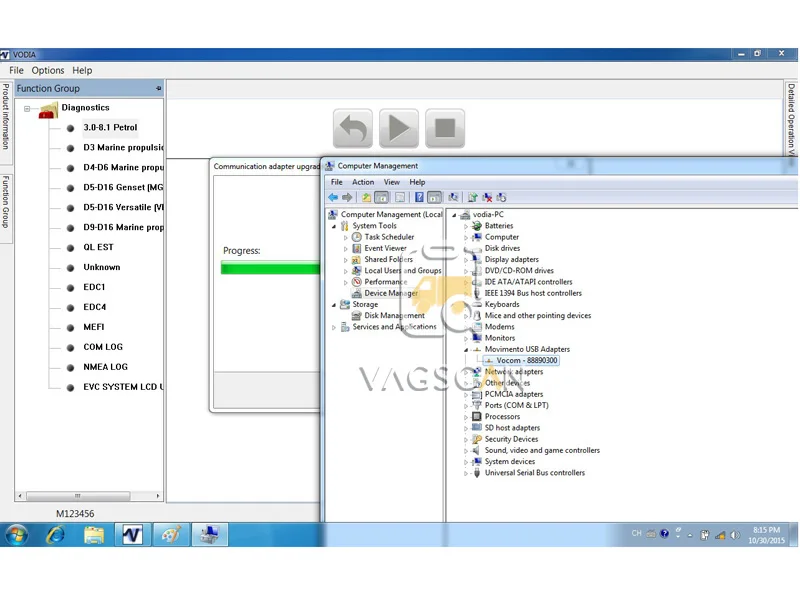
Task: Select D5-D16 Genset item
Action: tap(123, 187)
